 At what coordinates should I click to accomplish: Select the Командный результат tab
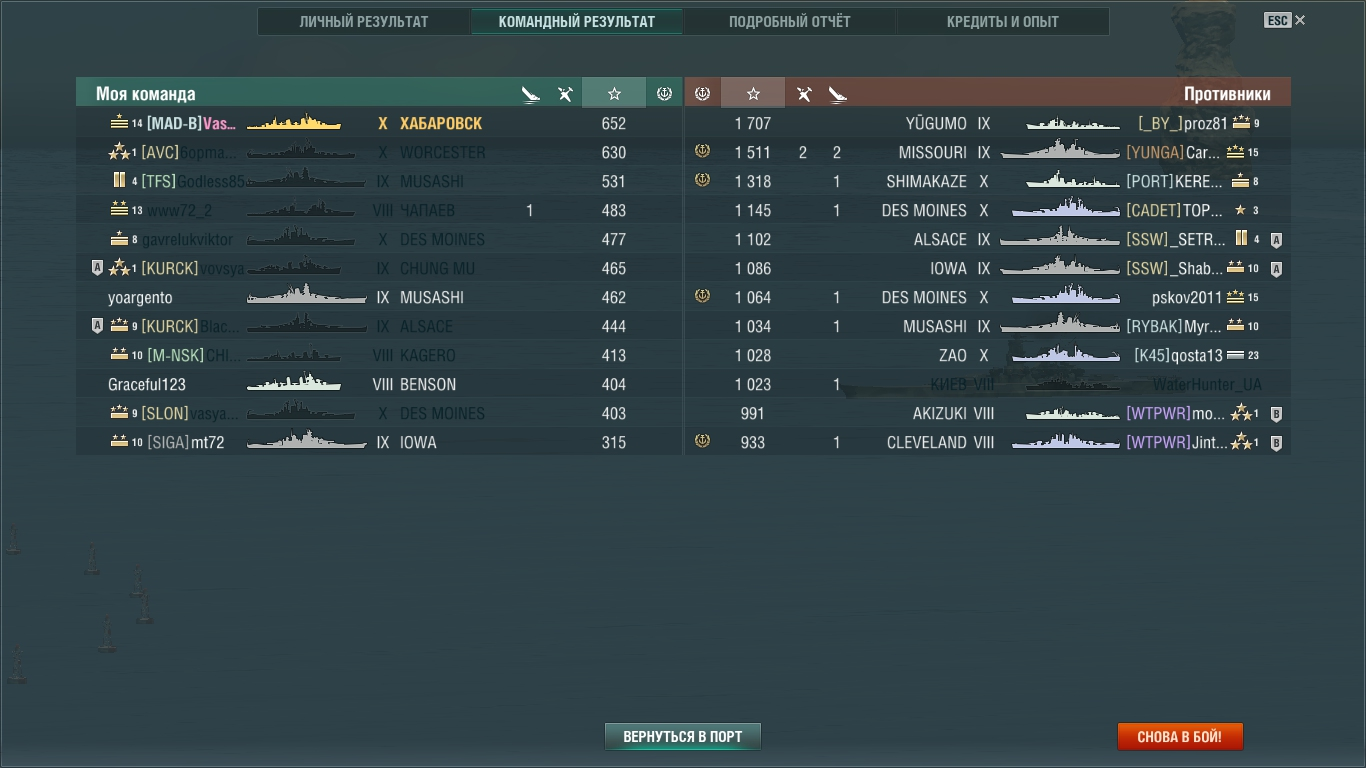pyautogui.click(x=577, y=22)
